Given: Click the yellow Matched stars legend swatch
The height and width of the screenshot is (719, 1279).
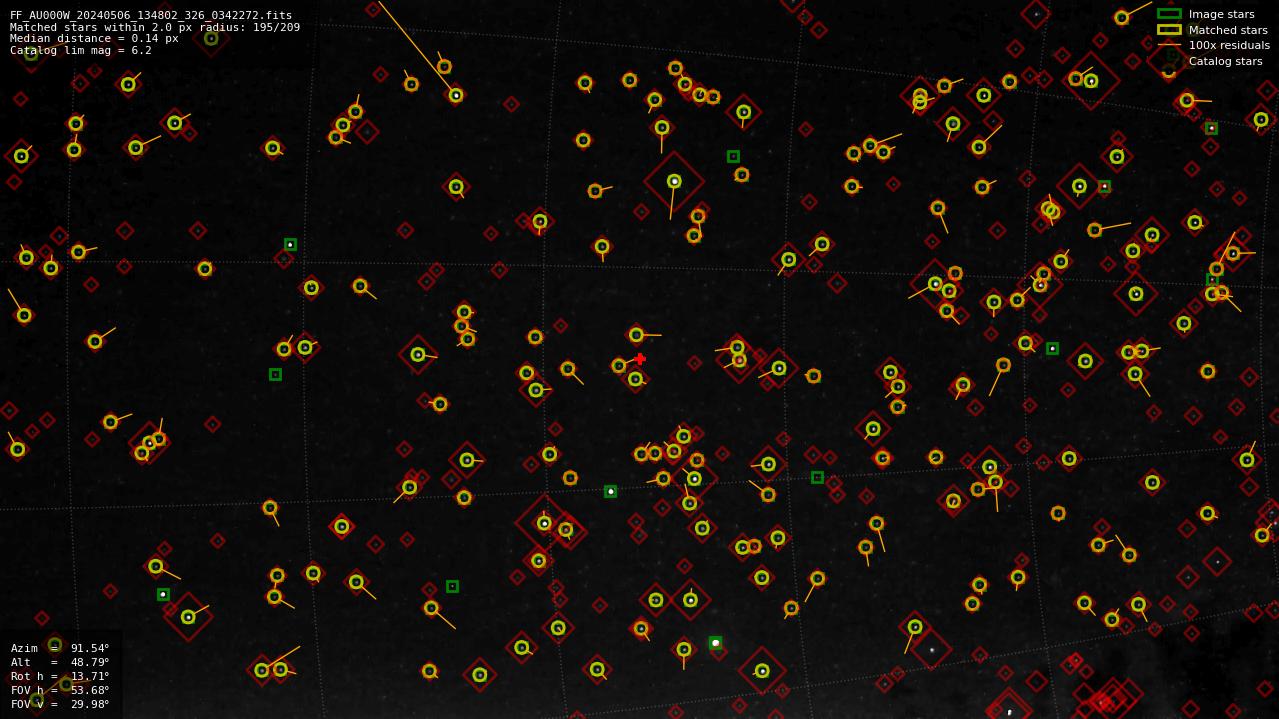Looking at the screenshot, I should pyautogui.click(x=1169, y=30).
